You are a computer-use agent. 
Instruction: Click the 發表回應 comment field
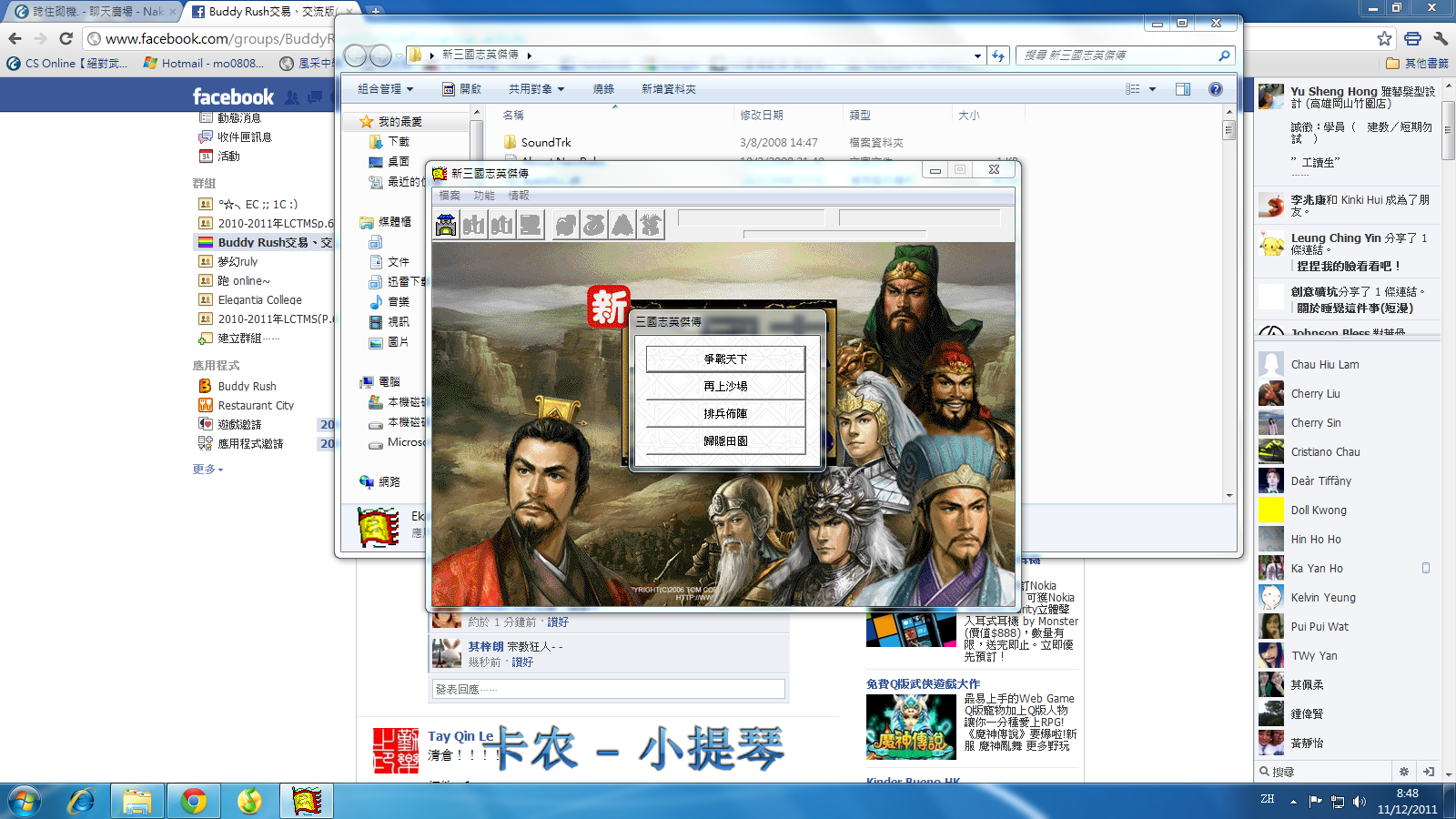coord(608,689)
